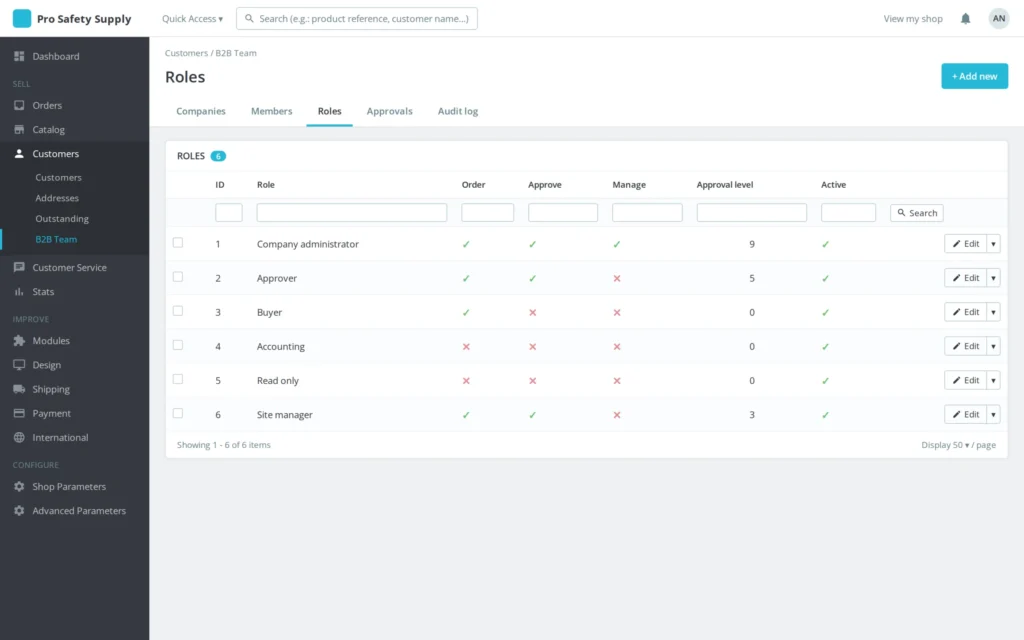This screenshot has height=640, width=1024.
Task: Click the Add new button
Action: [x=974, y=76]
